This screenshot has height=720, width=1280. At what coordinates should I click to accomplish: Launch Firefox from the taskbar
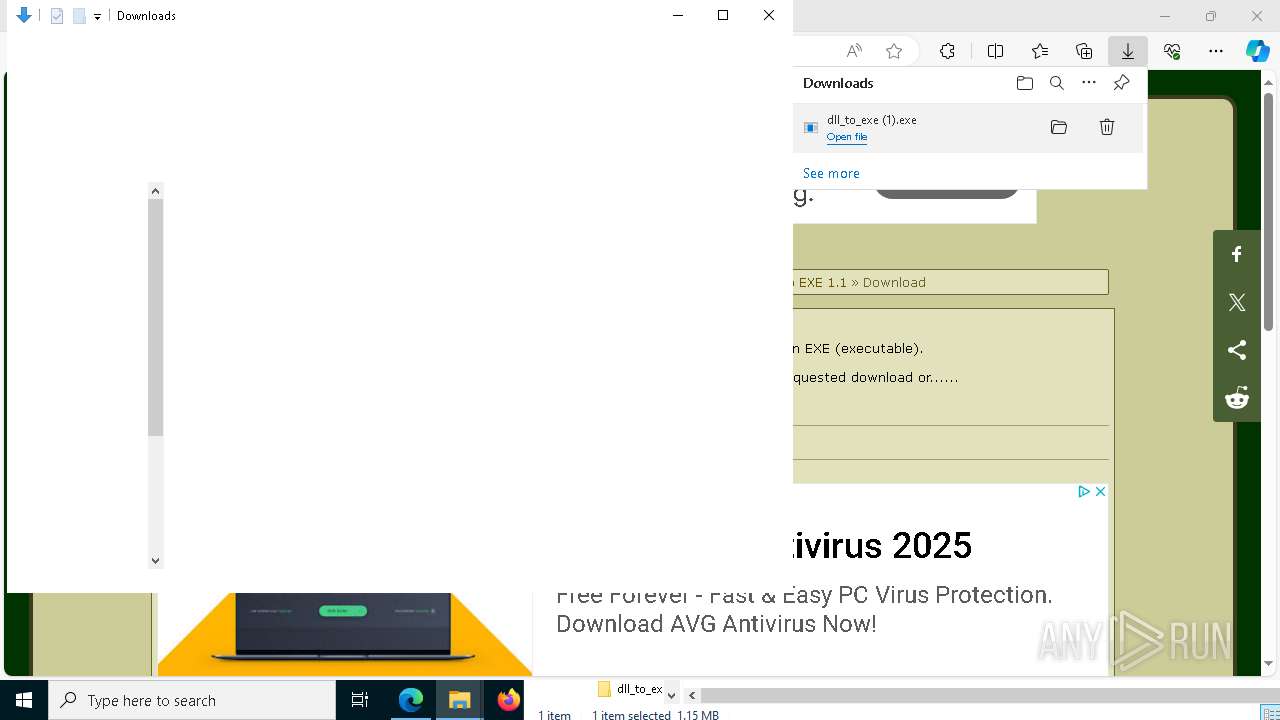(x=508, y=700)
